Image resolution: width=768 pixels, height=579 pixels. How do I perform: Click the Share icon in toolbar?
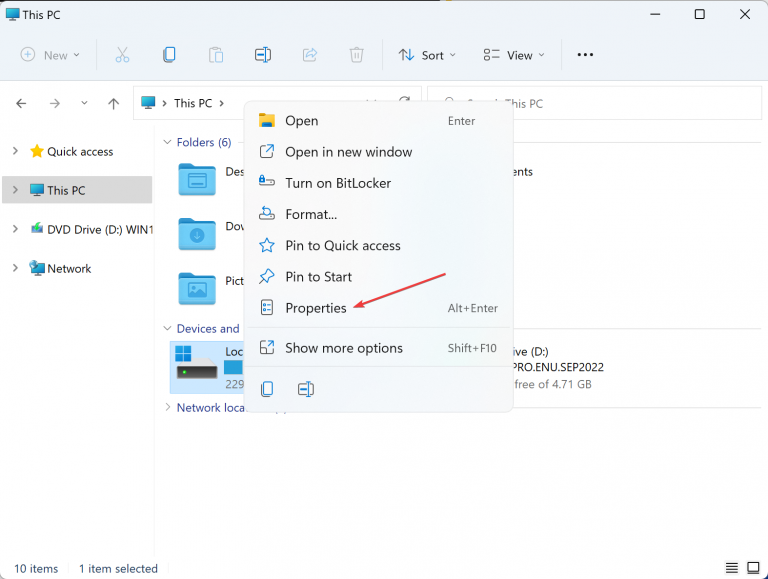[x=310, y=55]
